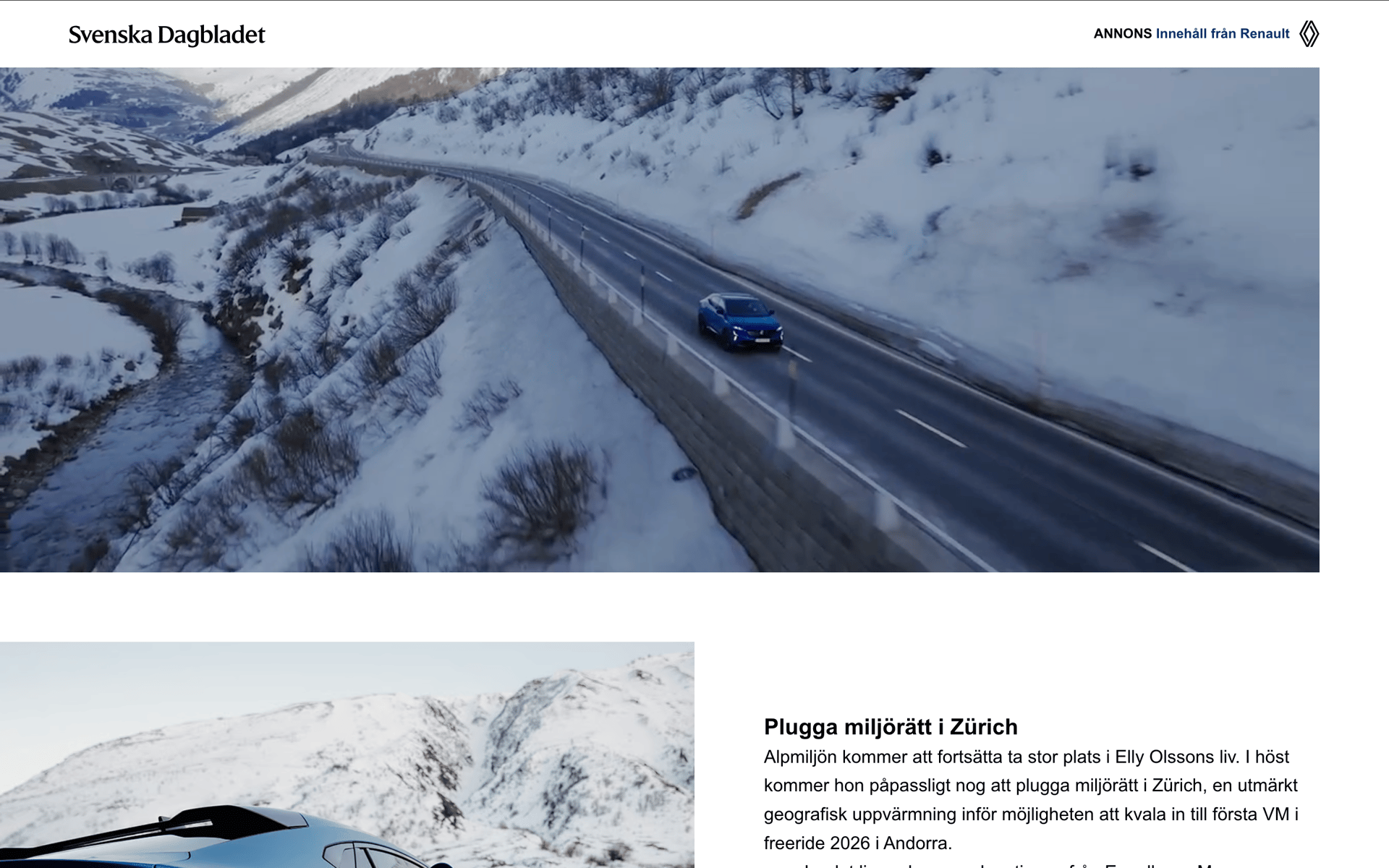Select the 'ANNONS' label in header
This screenshot has width=1389, height=868.
1122,33
